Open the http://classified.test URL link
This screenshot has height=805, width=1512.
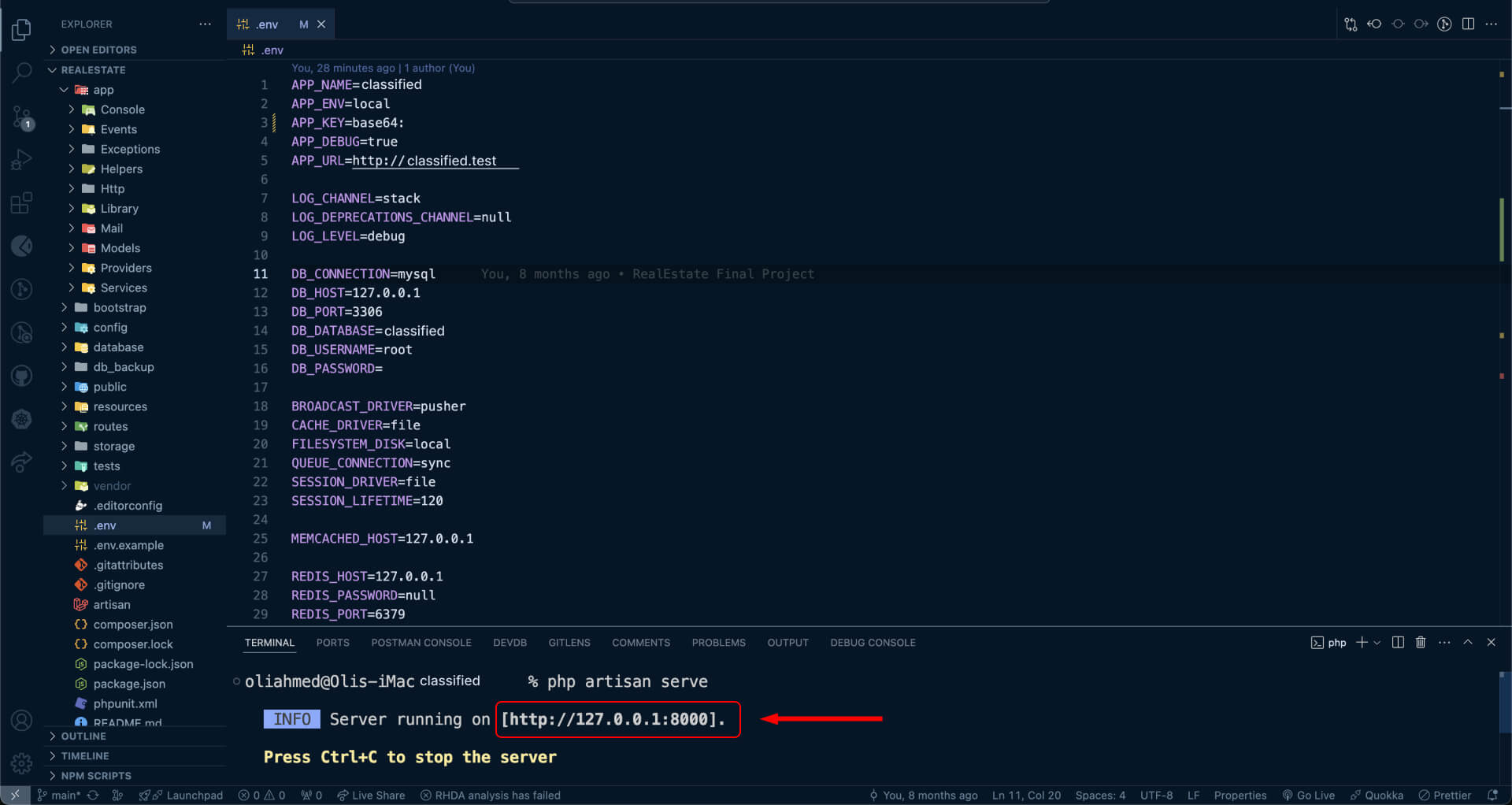pyautogui.click(x=424, y=161)
